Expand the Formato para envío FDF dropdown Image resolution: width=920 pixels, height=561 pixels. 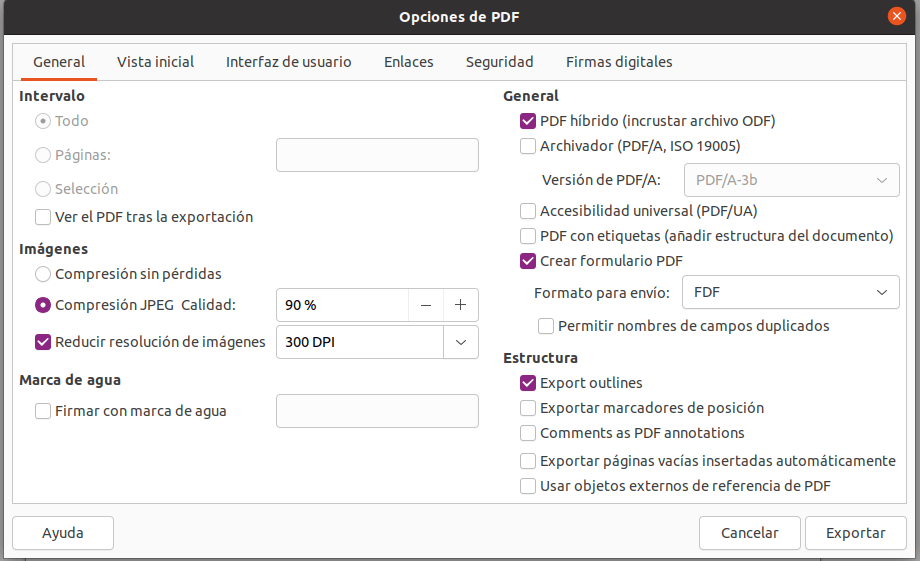tap(880, 293)
